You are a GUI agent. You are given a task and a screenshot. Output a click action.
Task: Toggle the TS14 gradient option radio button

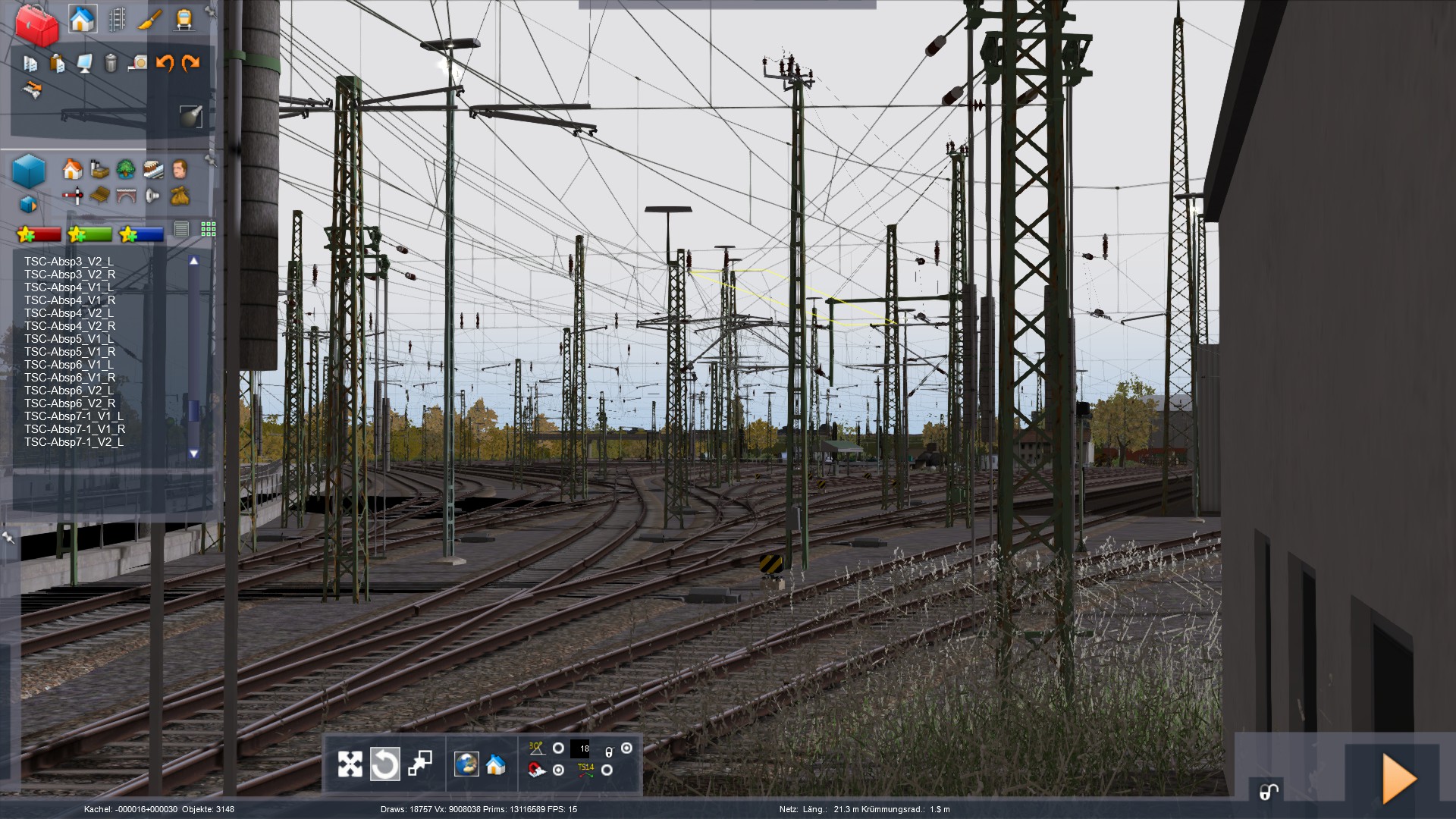607,770
